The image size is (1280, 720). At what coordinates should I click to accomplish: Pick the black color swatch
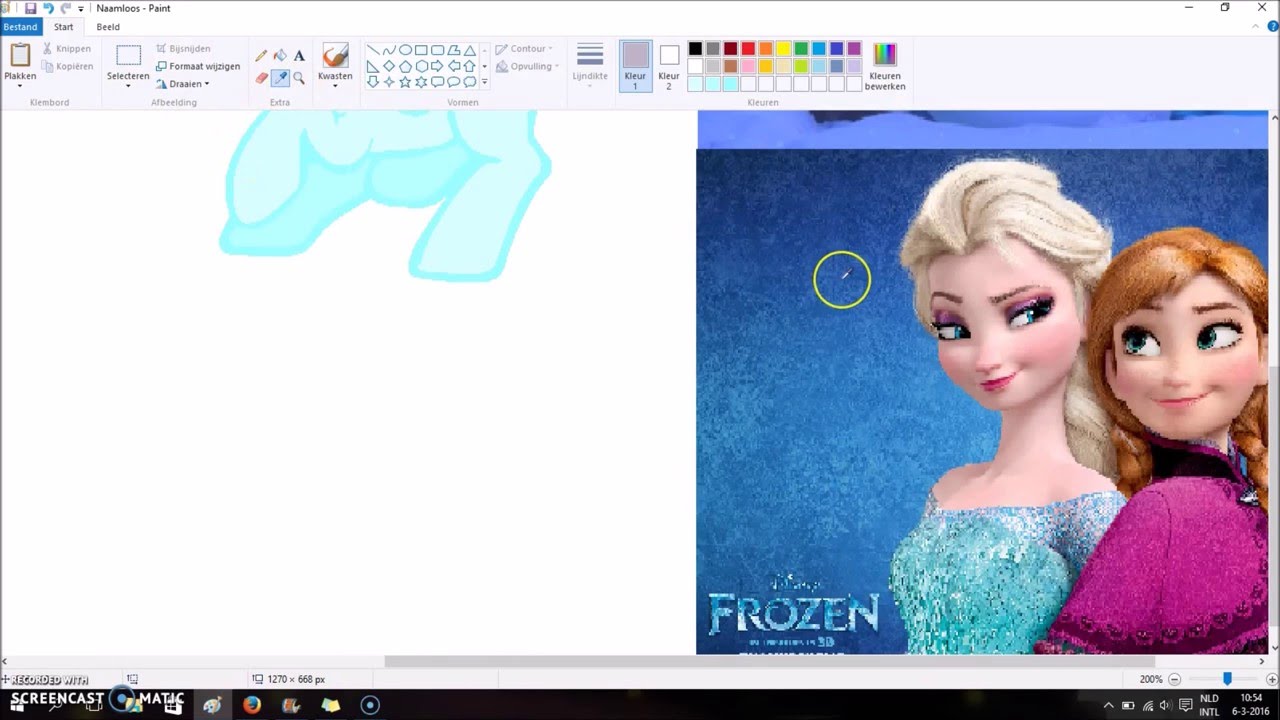695,49
